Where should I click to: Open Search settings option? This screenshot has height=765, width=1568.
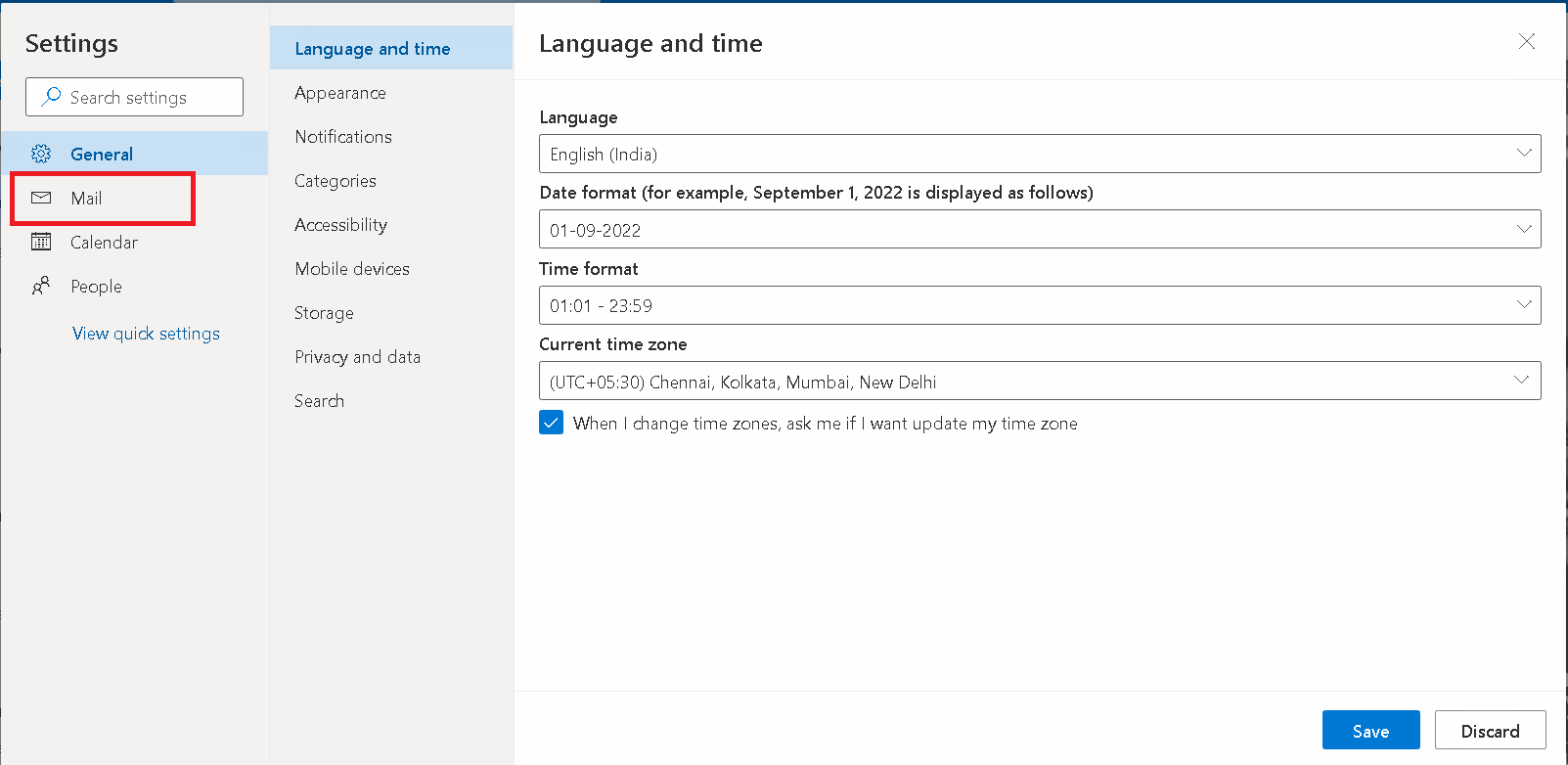(391, 400)
